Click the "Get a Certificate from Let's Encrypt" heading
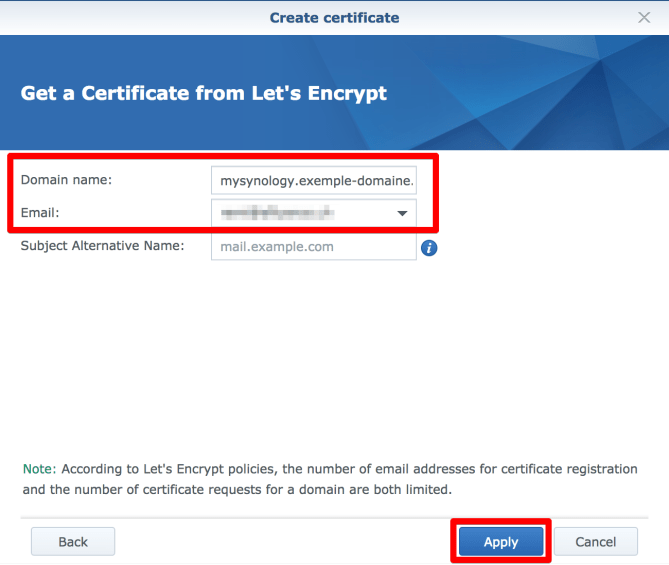 pyautogui.click(x=204, y=93)
